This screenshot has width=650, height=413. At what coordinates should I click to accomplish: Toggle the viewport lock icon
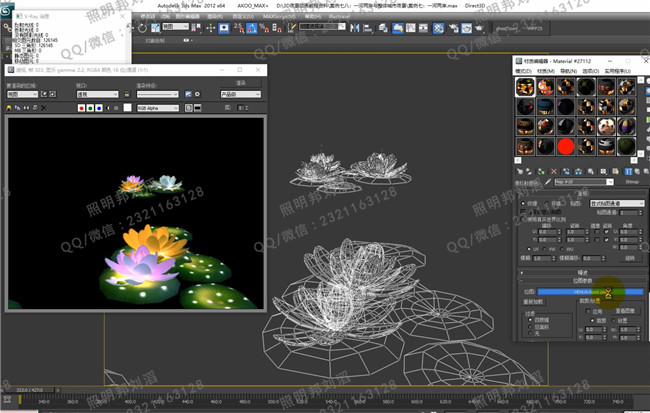click(x=127, y=94)
